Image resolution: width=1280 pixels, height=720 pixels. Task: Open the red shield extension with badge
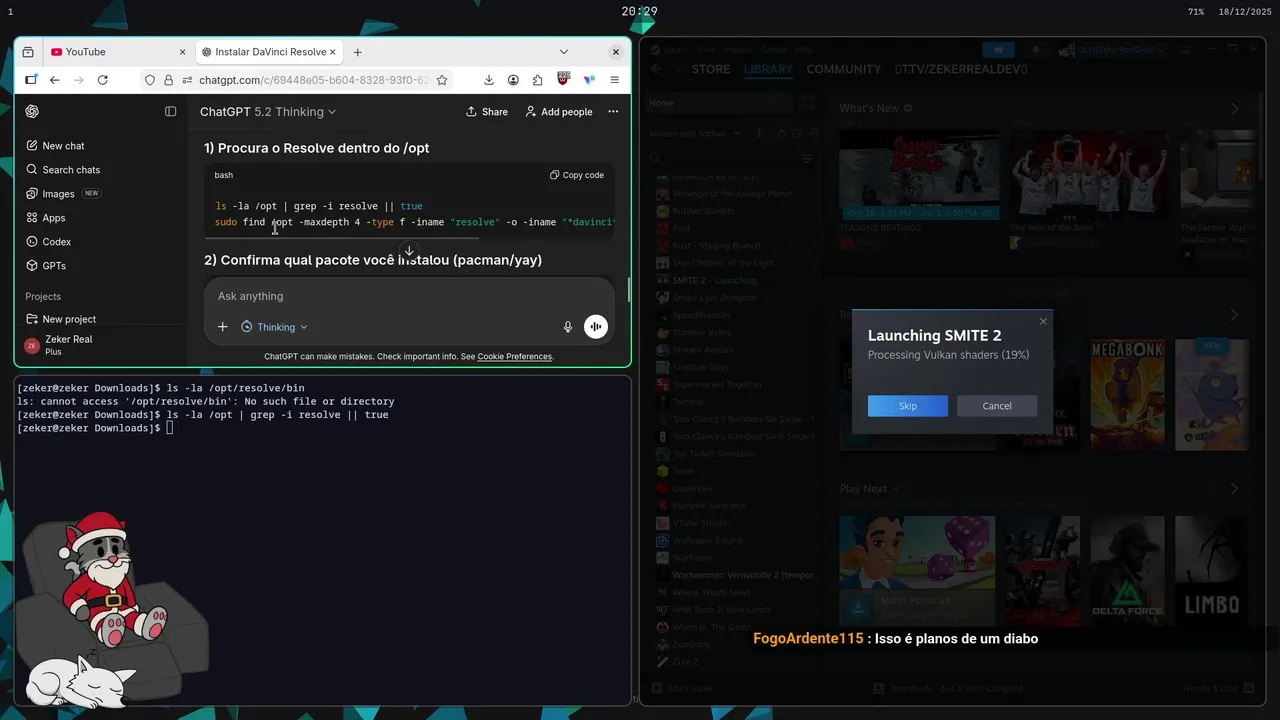click(564, 79)
